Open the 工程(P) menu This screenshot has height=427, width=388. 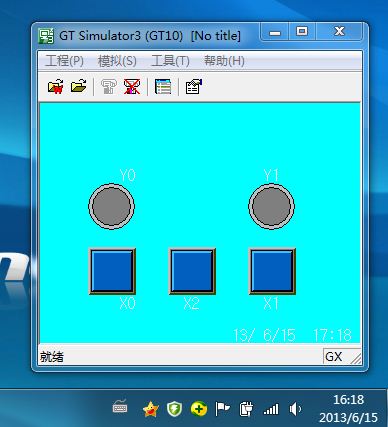point(64,61)
